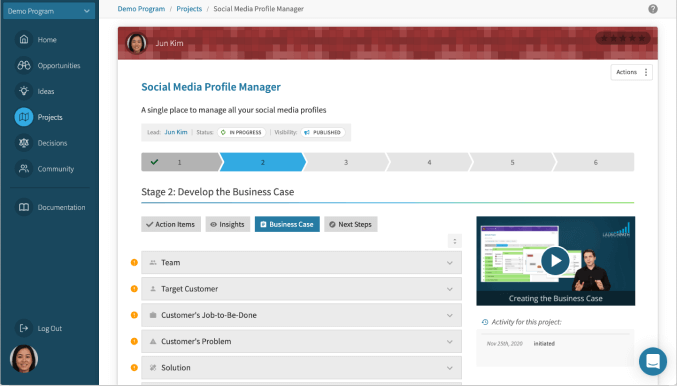Click the activity history clock icon
Screen dimensions: 677x386
(485, 322)
